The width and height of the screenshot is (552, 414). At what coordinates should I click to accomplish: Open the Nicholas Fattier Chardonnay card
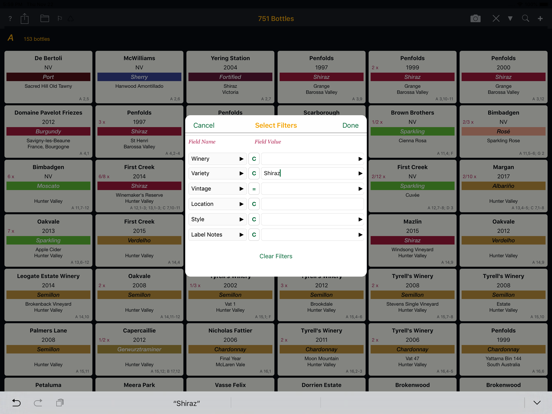pos(230,350)
